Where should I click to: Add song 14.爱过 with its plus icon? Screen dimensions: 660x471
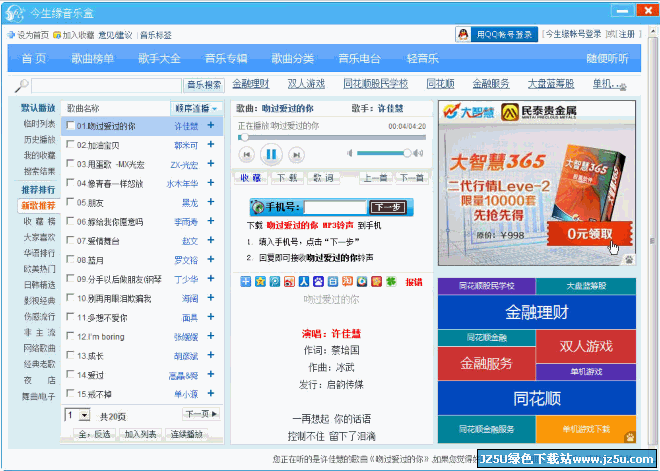pos(211,374)
